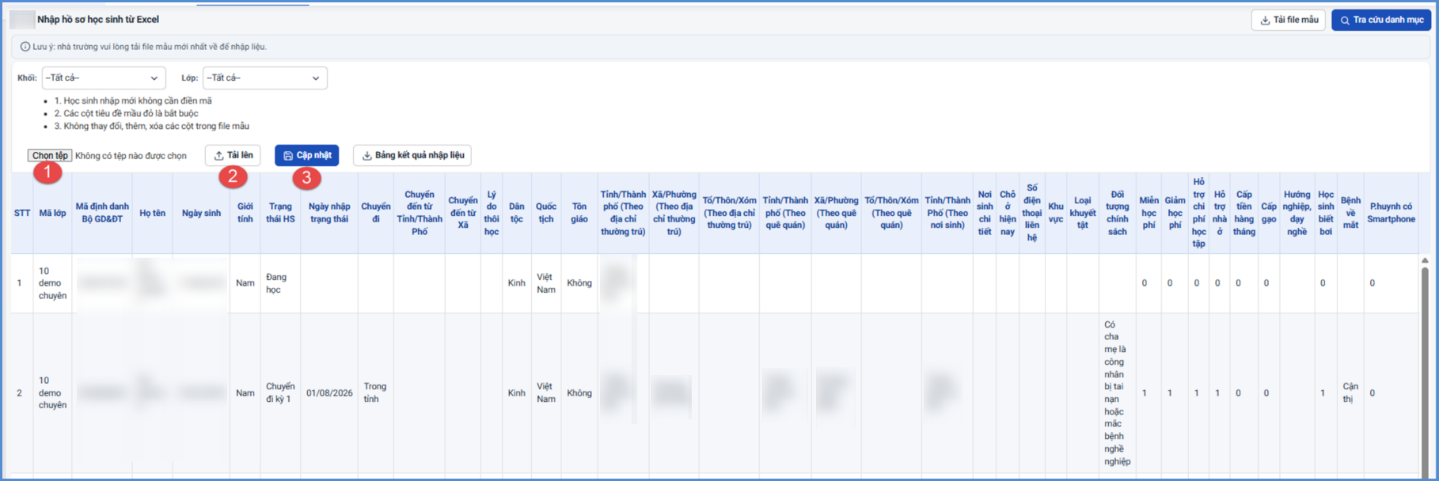The width and height of the screenshot is (1439, 481).
Task: Click floppy disk icon in Cập nhật
Action: pos(288,156)
